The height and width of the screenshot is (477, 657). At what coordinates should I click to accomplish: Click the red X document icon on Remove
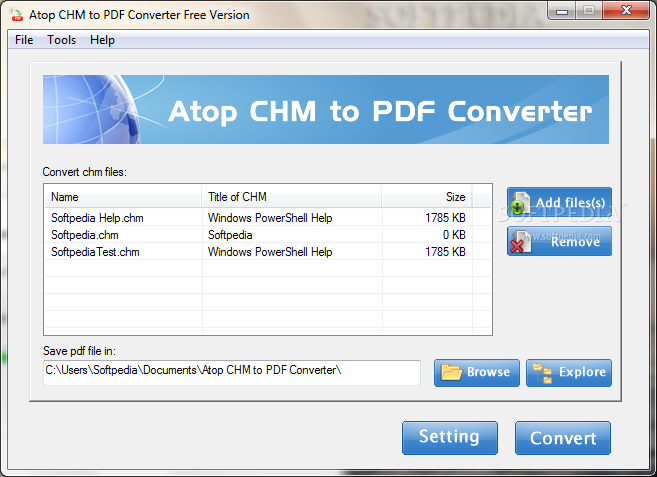tap(520, 242)
